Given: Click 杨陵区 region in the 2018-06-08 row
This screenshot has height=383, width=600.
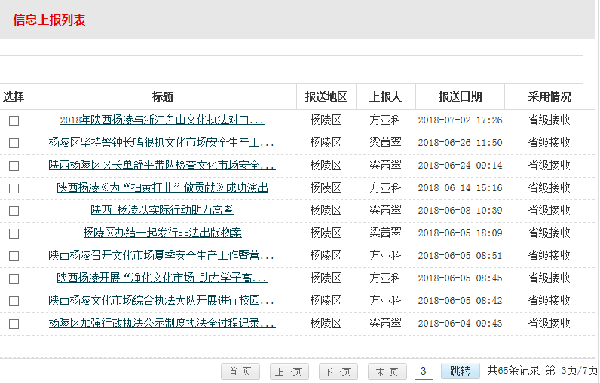Looking at the screenshot, I should coord(326,210).
